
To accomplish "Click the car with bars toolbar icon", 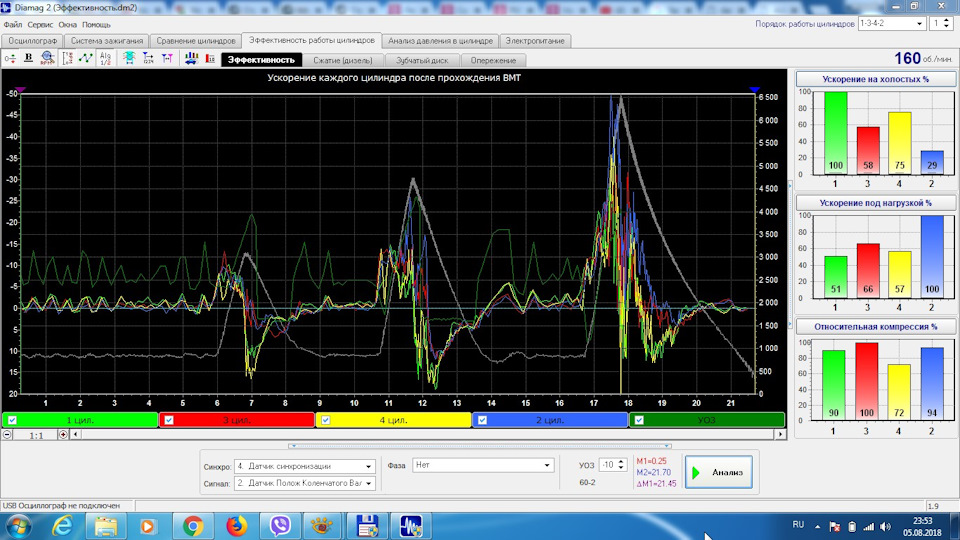I will click(x=192, y=59).
